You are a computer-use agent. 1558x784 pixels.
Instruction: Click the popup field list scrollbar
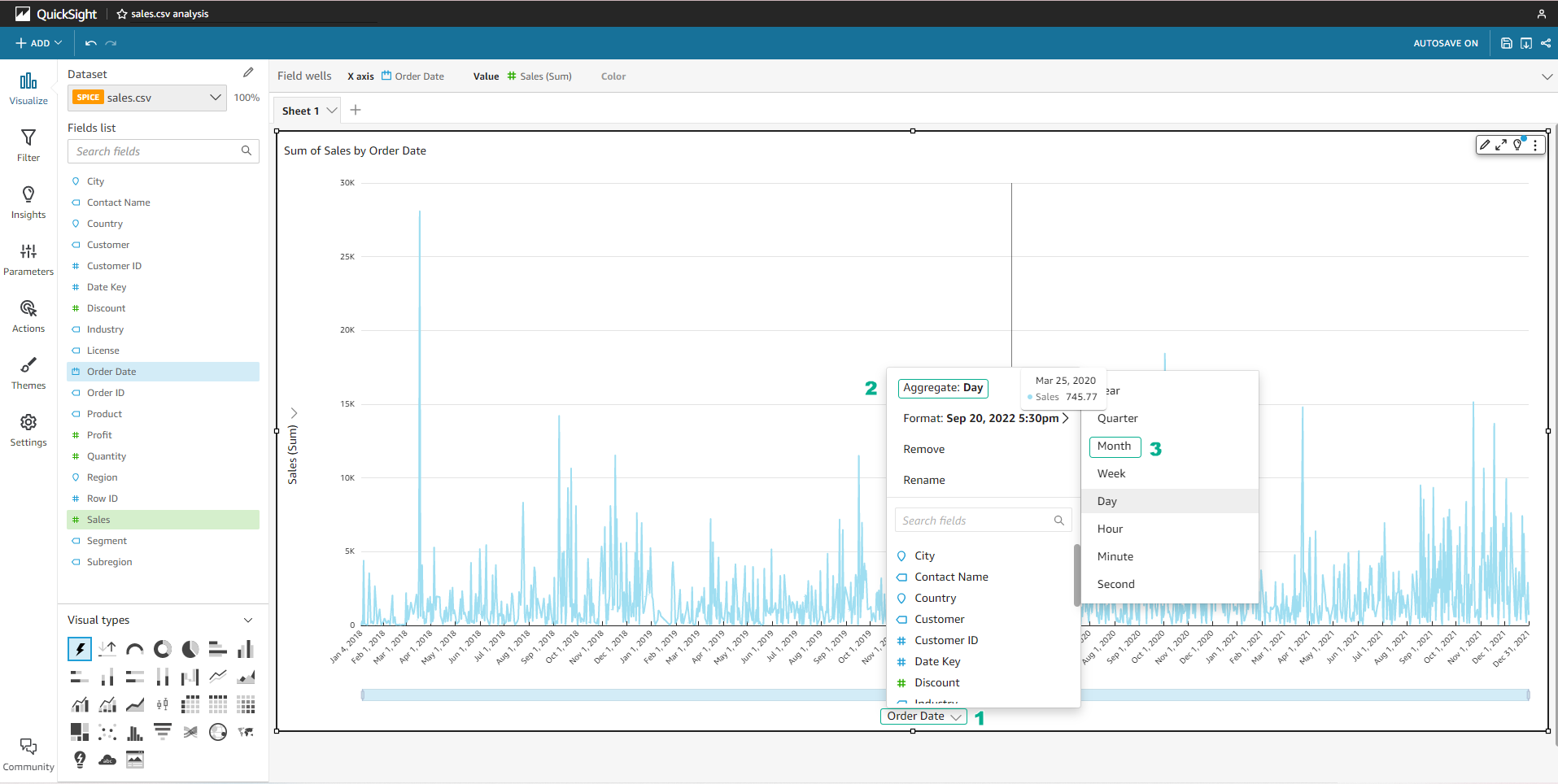[1077, 575]
